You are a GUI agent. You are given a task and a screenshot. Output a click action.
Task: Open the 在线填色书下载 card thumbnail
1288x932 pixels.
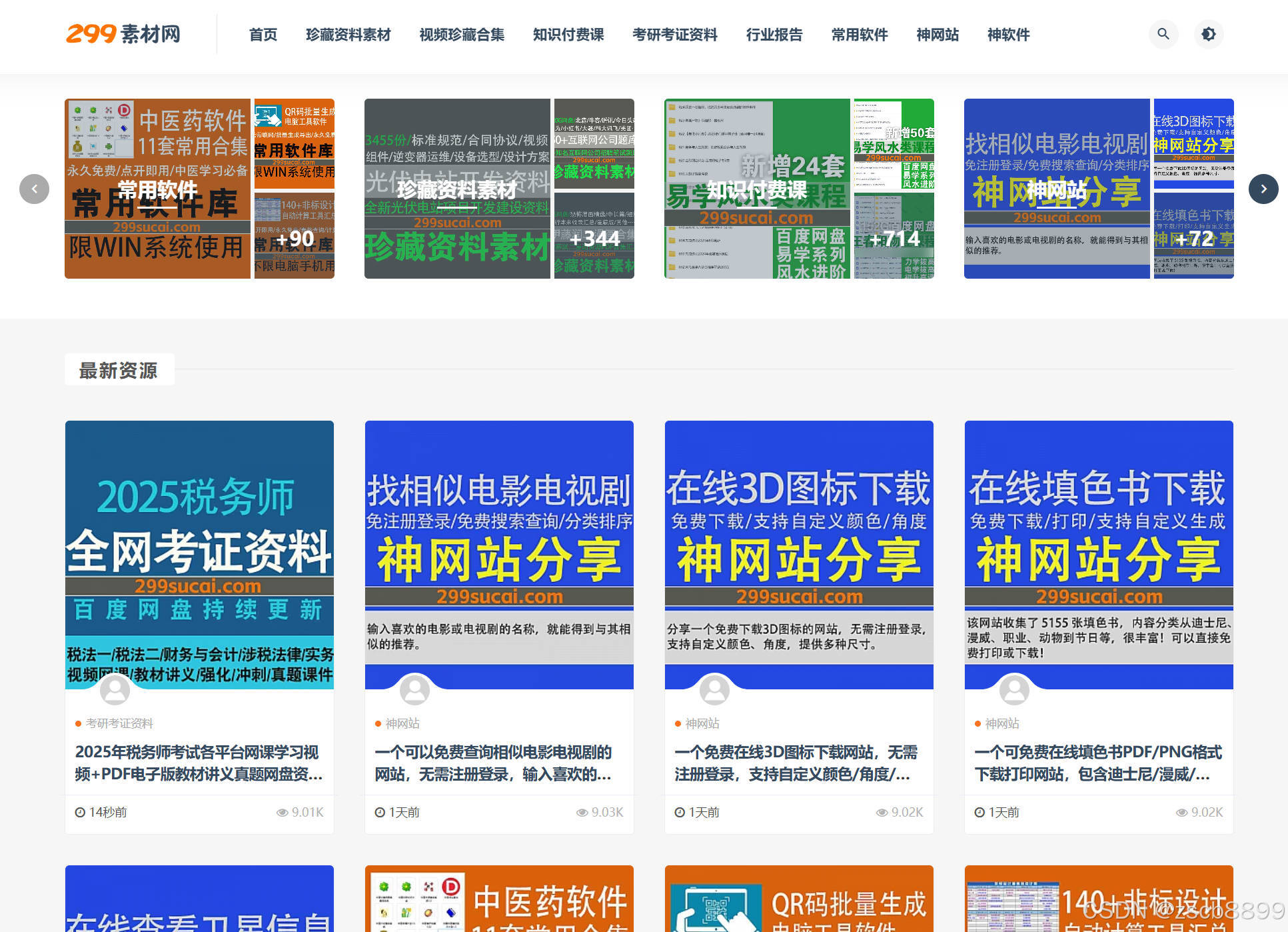(1099, 553)
